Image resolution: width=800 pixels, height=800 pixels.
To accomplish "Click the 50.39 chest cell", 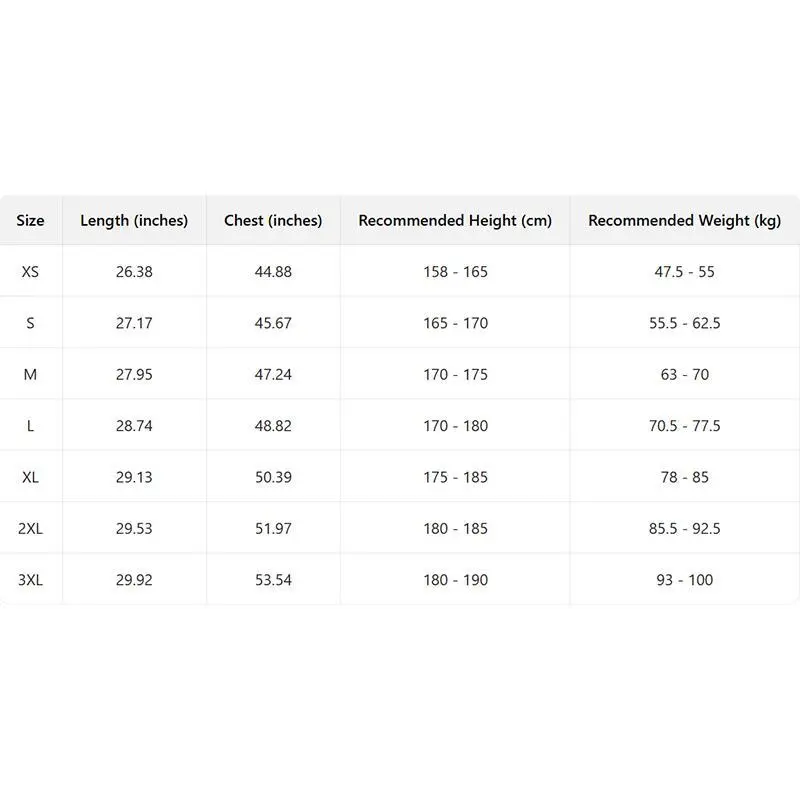I will click(x=273, y=477).
